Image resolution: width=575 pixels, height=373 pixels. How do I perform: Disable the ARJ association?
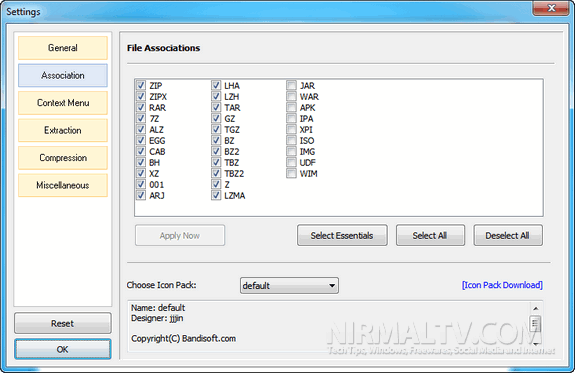click(141, 195)
